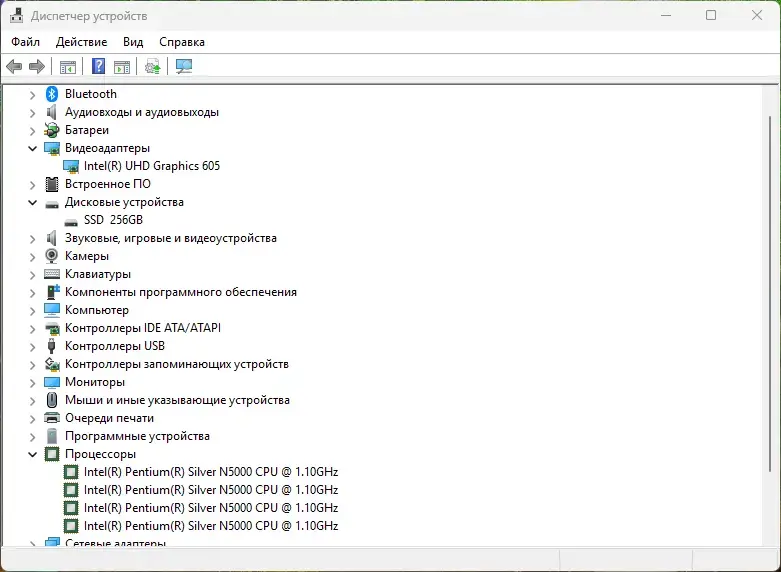Collapse the Видеоадаптеры category

[x=32, y=148]
